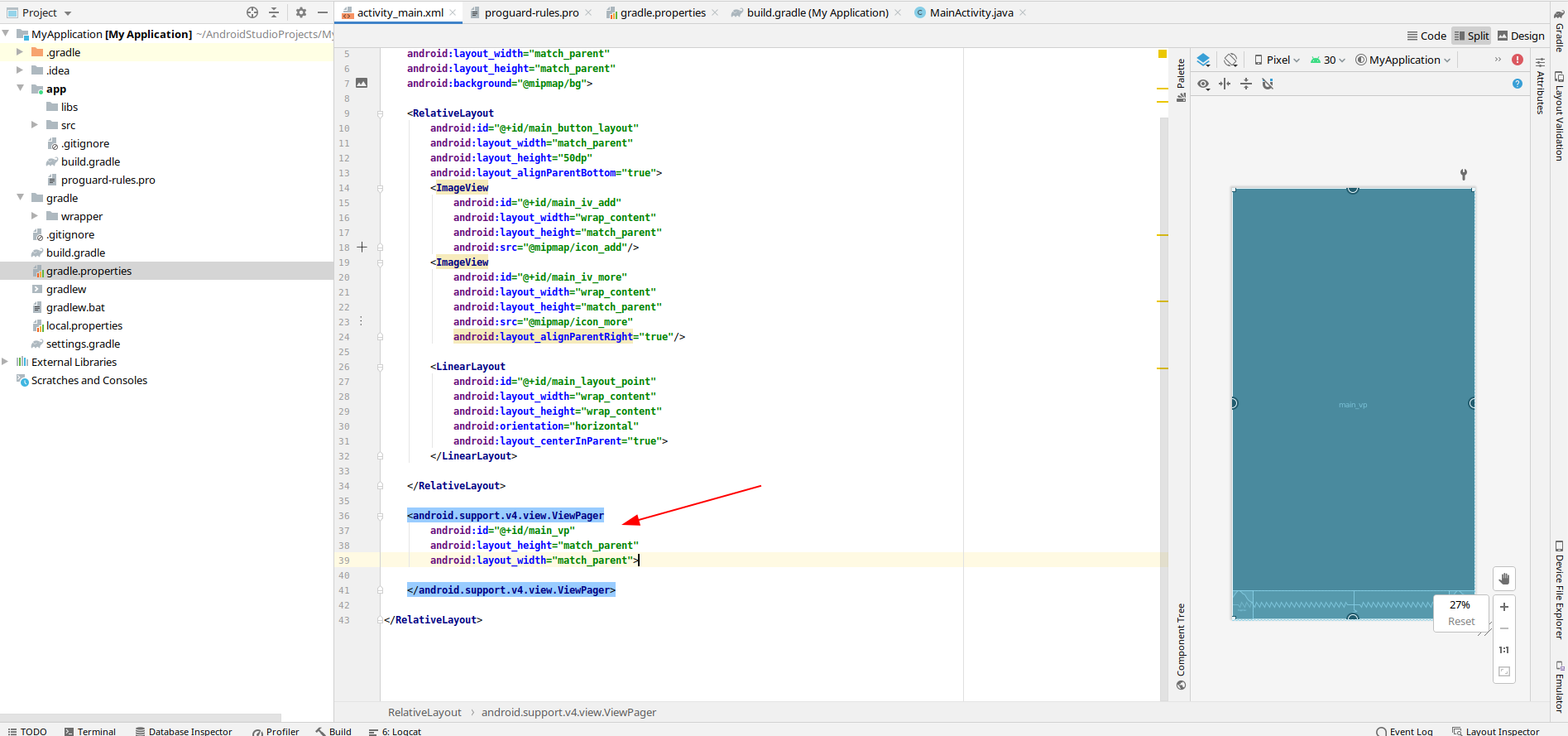
Task: Open the API 30 version dropdown
Action: point(1328,60)
